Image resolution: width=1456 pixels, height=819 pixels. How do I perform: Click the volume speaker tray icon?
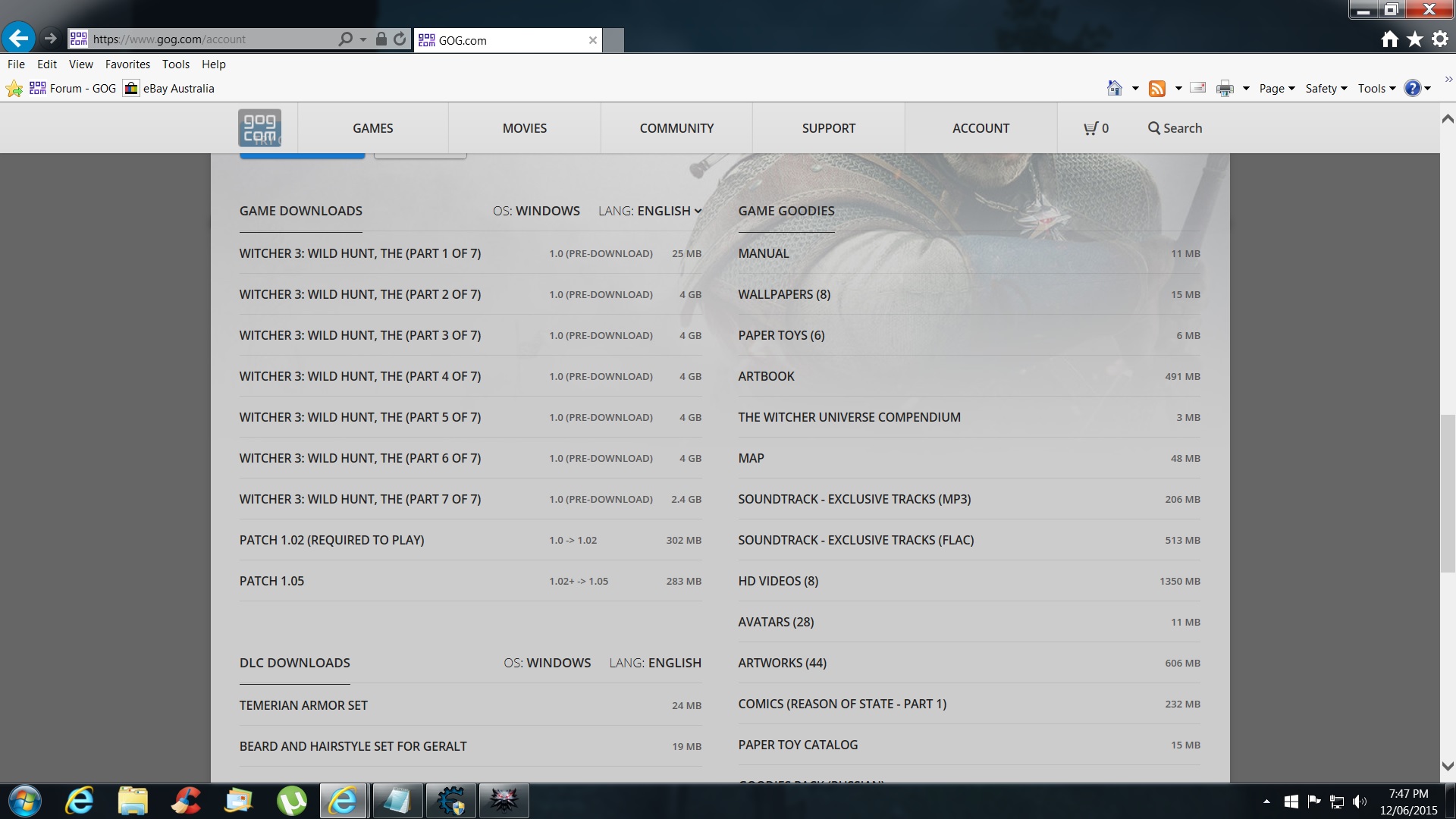tap(1359, 802)
